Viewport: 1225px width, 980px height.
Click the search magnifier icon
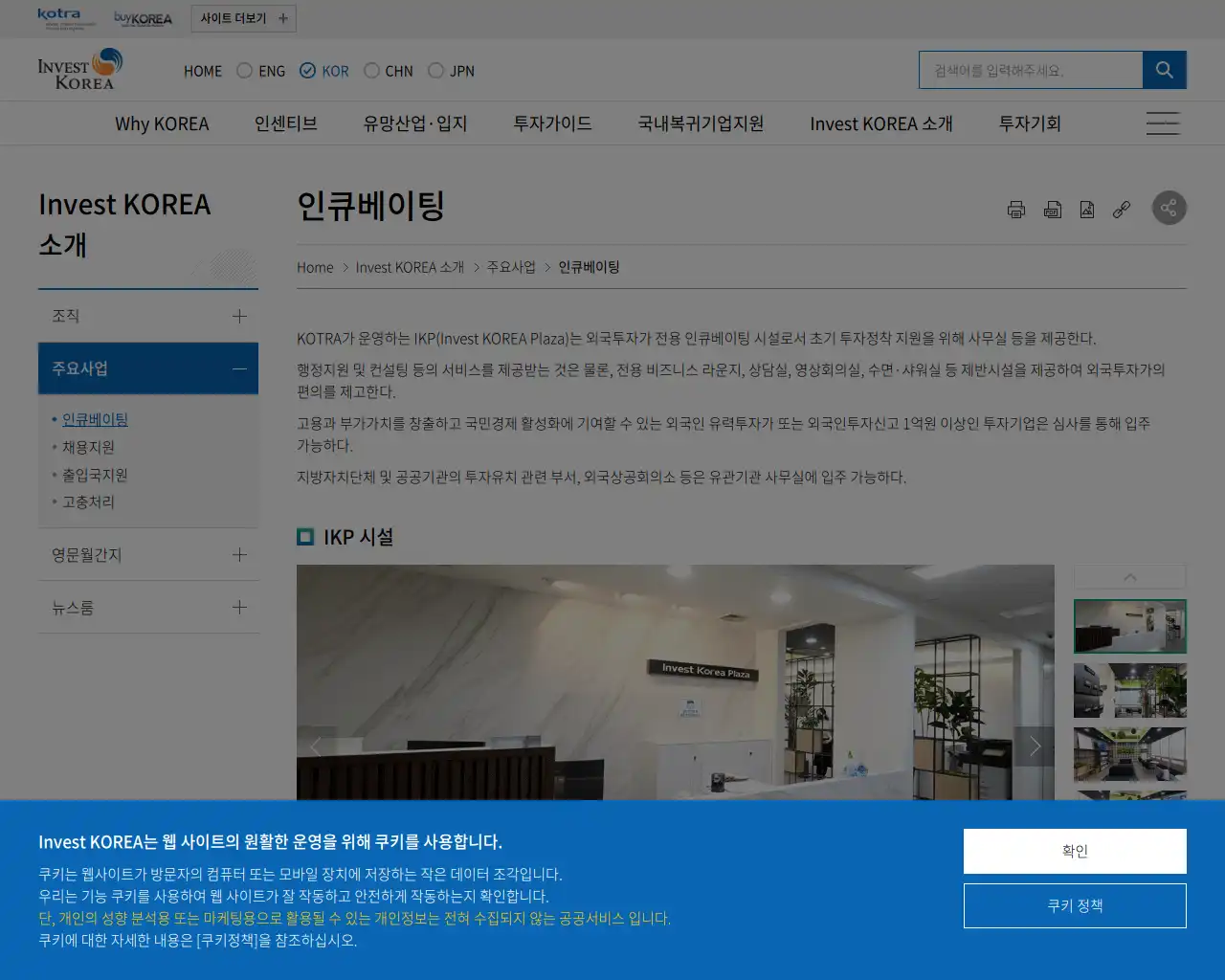coord(1164,69)
